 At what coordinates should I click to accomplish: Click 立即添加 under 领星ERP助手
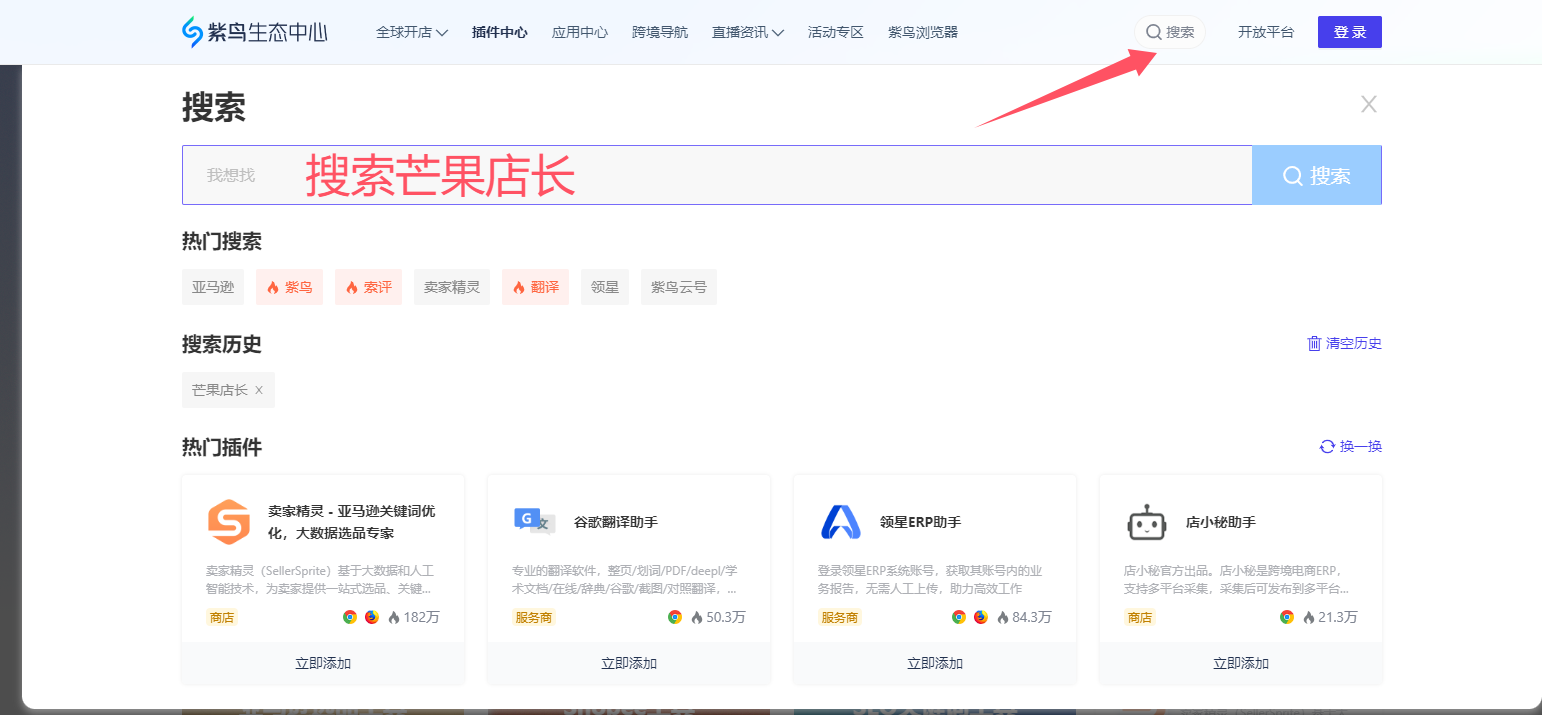[935, 663]
